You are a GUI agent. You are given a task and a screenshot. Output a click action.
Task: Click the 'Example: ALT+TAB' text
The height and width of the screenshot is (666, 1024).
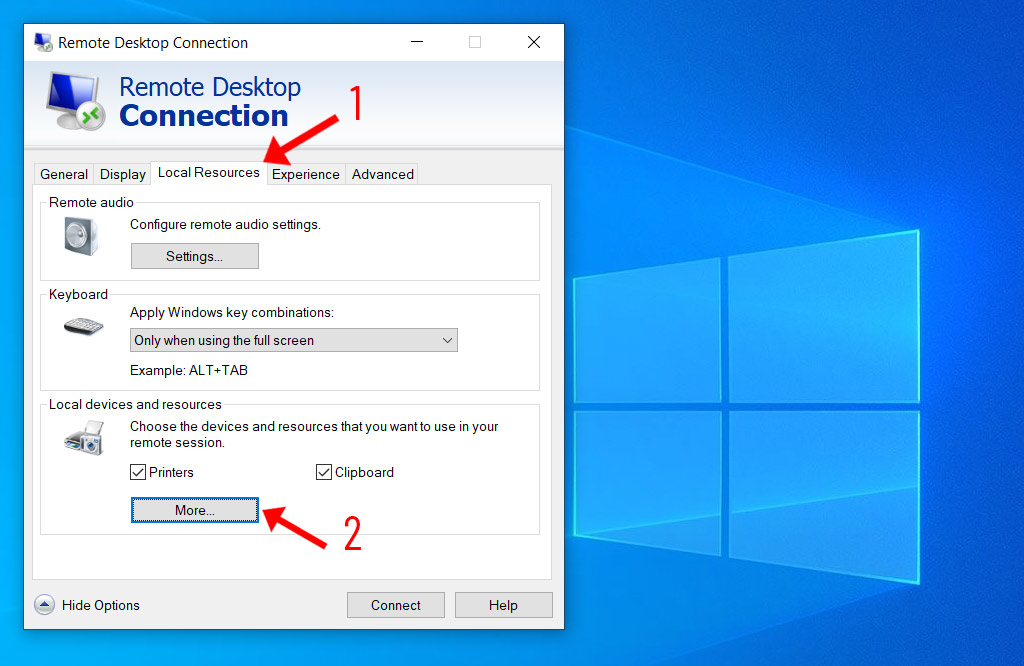pos(189,370)
